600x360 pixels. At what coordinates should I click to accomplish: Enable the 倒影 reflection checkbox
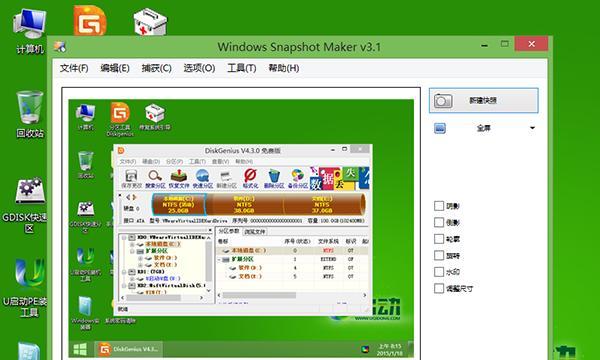point(439,222)
